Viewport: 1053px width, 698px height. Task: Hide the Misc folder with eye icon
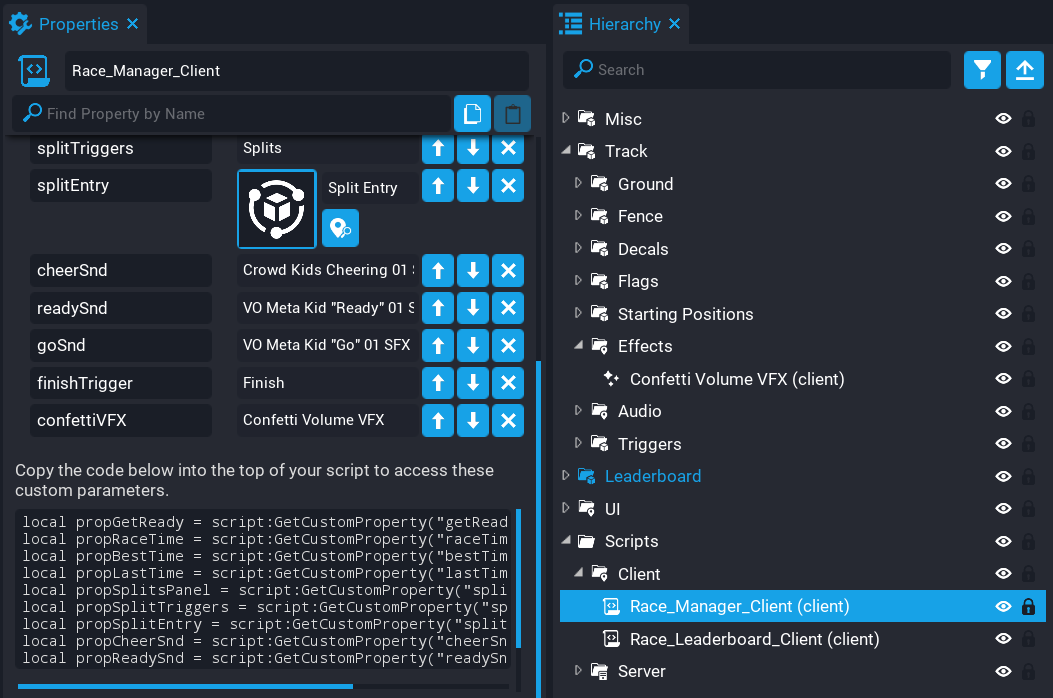click(1003, 119)
